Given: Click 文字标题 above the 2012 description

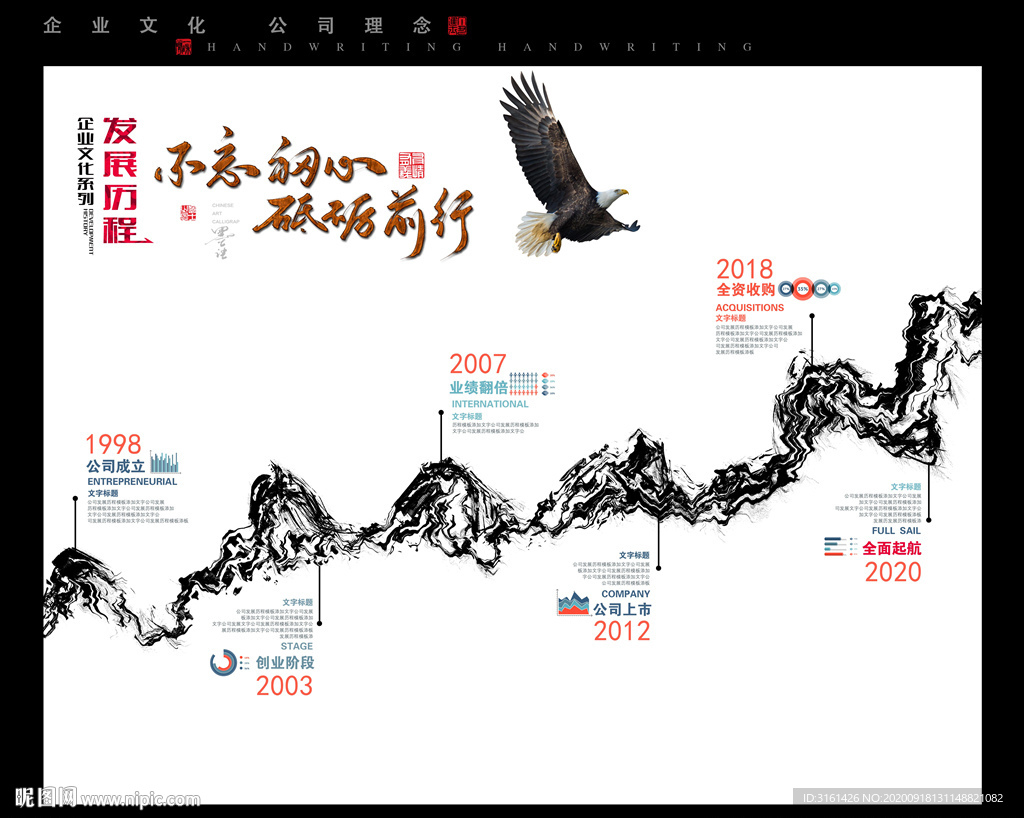Looking at the screenshot, I should tap(634, 556).
